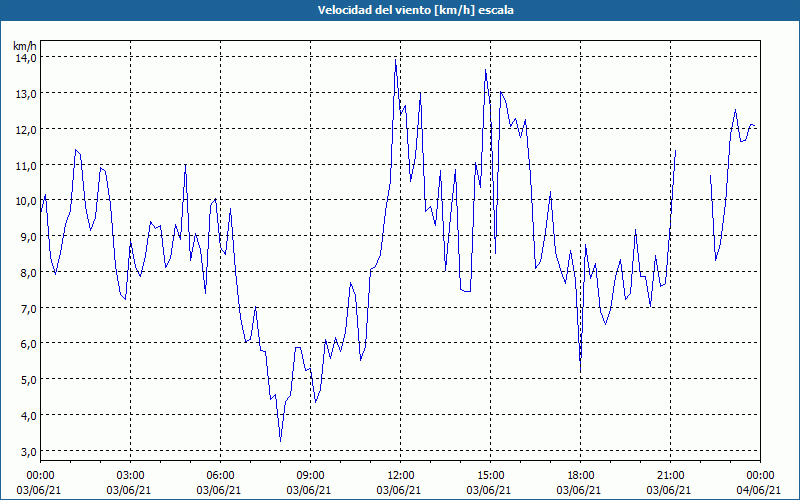This screenshot has width=800, height=500.
Task: Click the 03/06/21 date under 21:00
Action: (x=669, y=490)
